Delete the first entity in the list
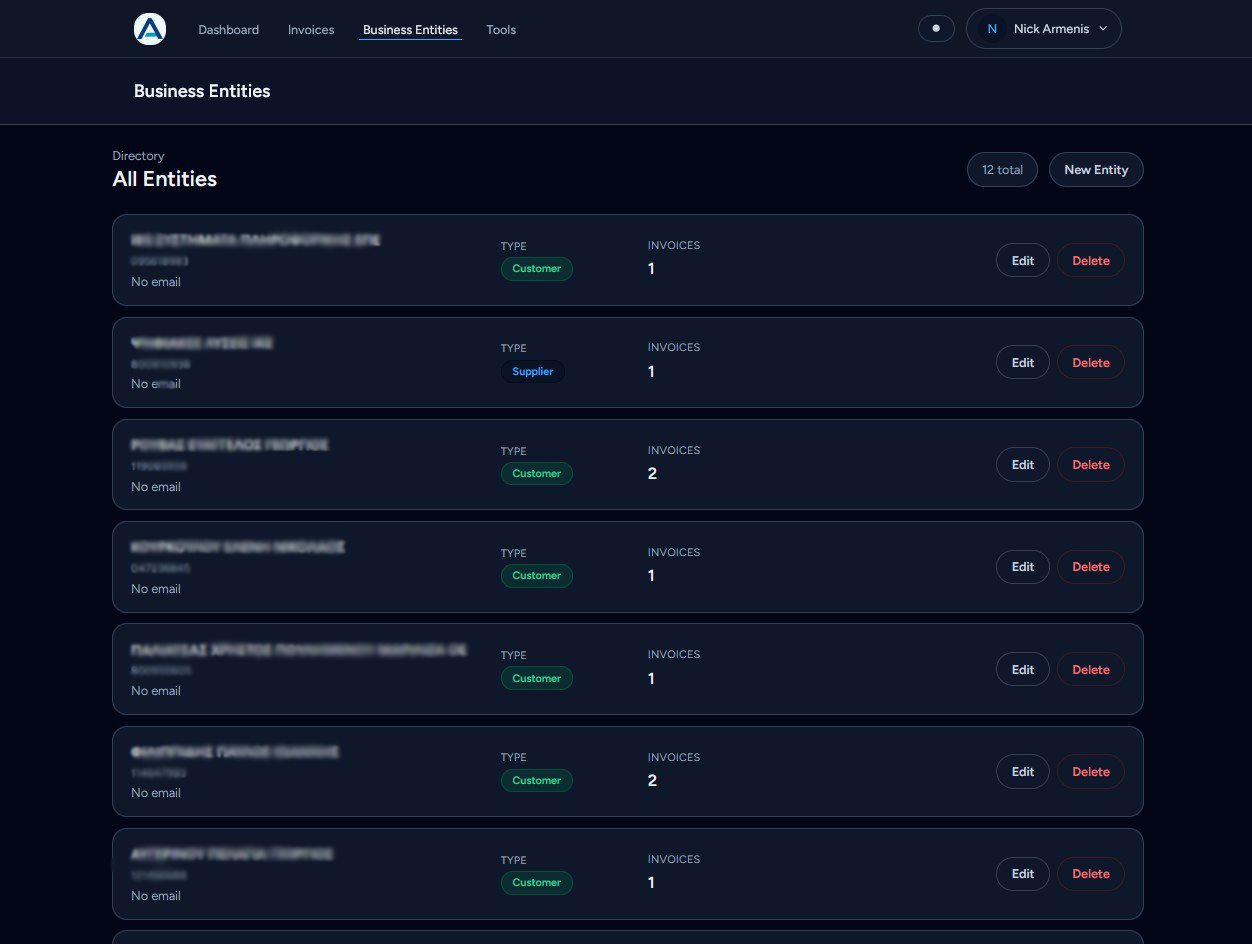 tap(1090, 261)
